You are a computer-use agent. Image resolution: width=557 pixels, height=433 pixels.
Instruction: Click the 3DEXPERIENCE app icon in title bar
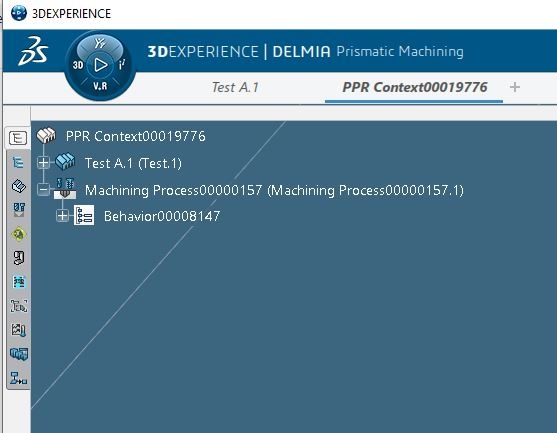tap(19, 13)
